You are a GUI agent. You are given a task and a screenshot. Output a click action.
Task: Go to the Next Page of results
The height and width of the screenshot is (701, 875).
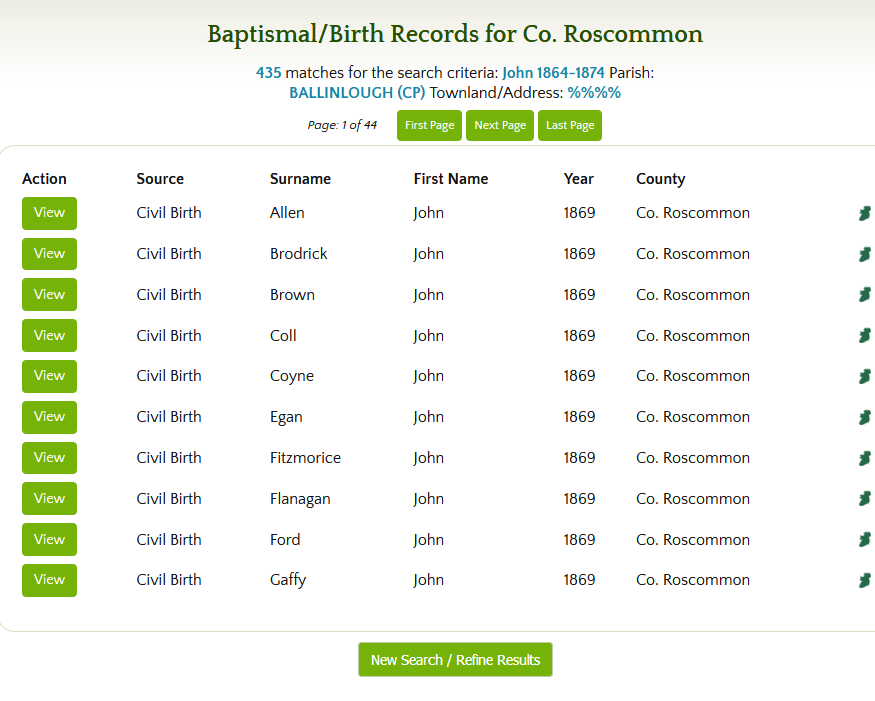500,126
